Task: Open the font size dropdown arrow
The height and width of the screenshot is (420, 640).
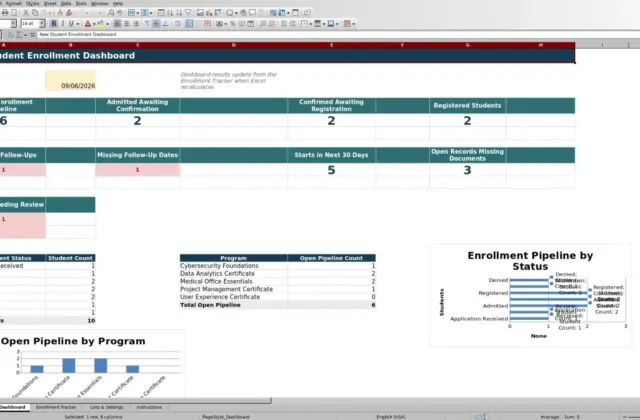Action: point(42,24)
